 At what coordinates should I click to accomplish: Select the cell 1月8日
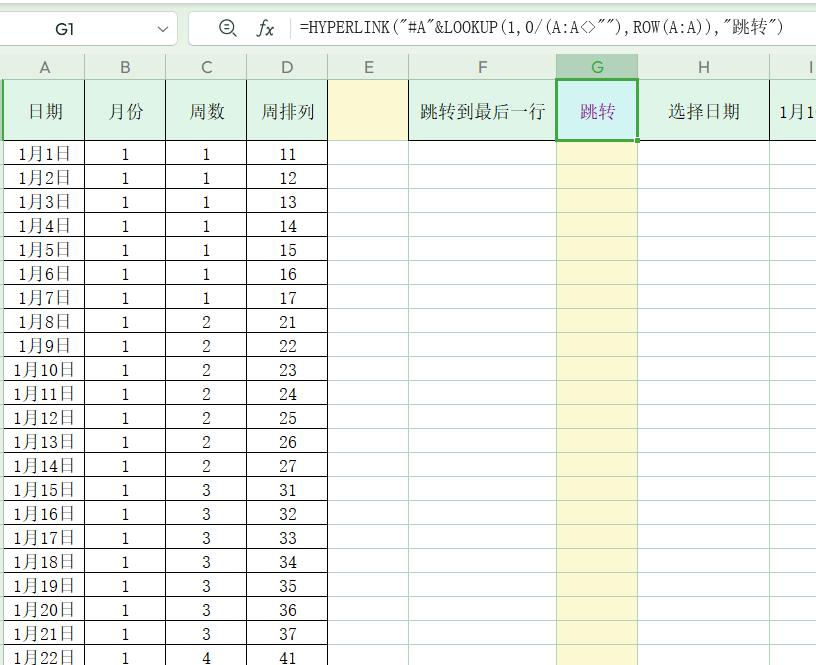44,322
